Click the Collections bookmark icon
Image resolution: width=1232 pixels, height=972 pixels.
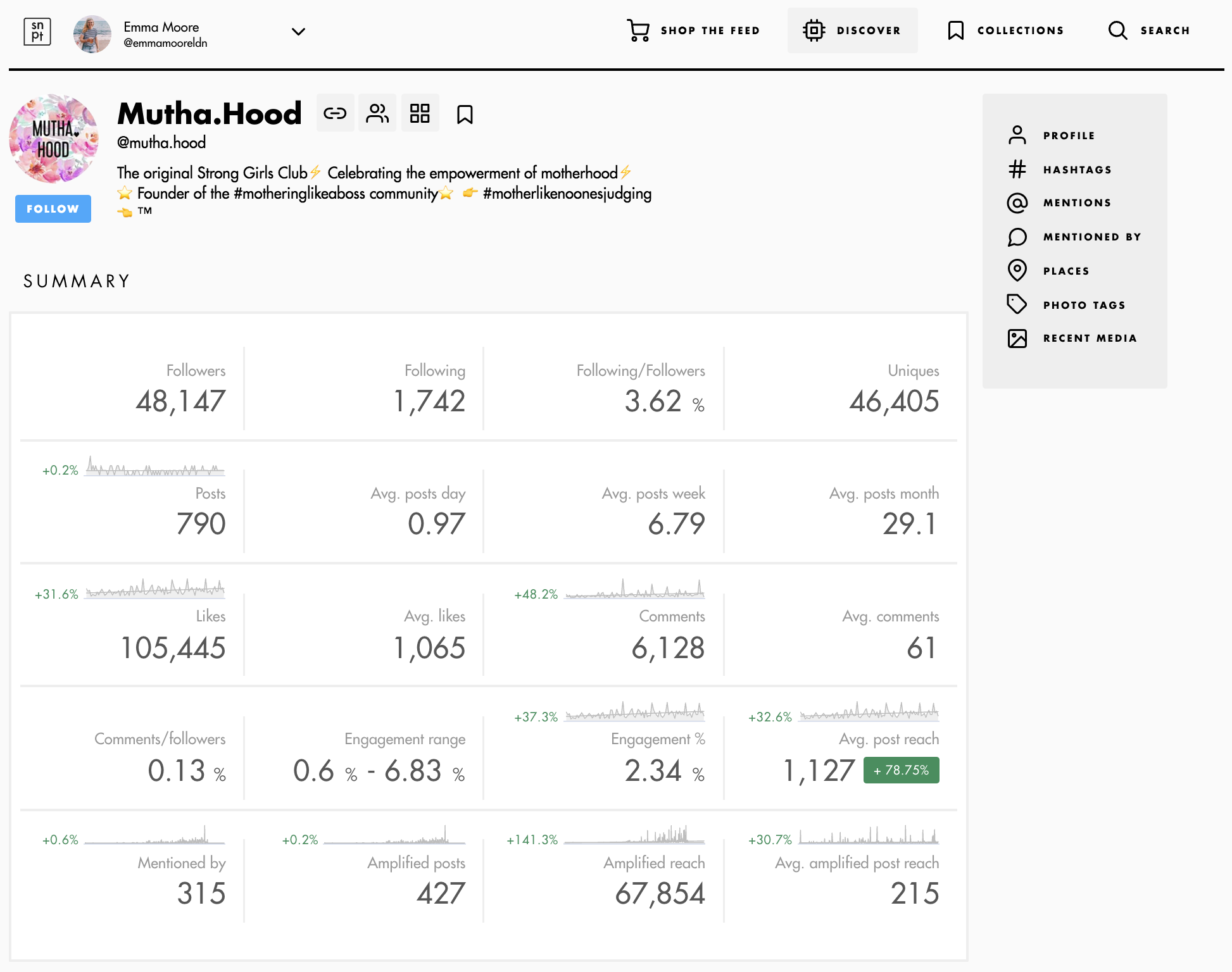click(x=955, y=30)
